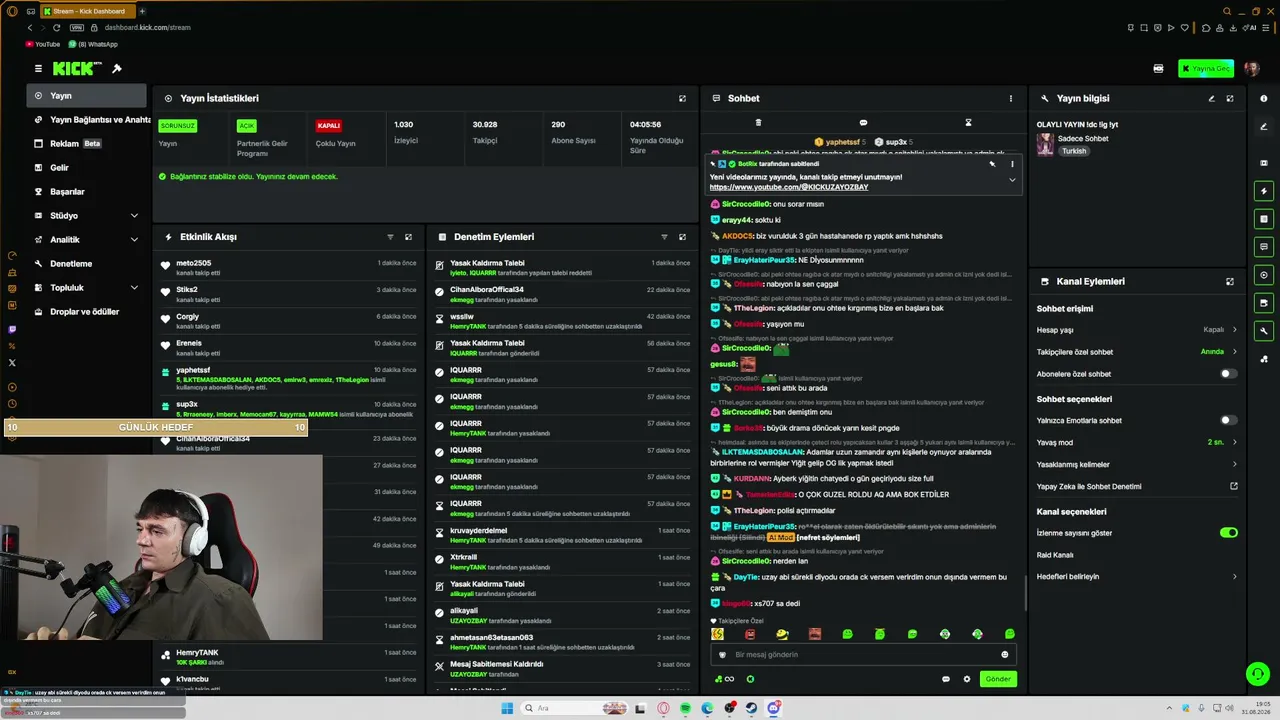Open the hamburger menu beside the Kick logo
Image resolution: width=1280 pixels, height=720 pixels.
(x=38, y=69)
